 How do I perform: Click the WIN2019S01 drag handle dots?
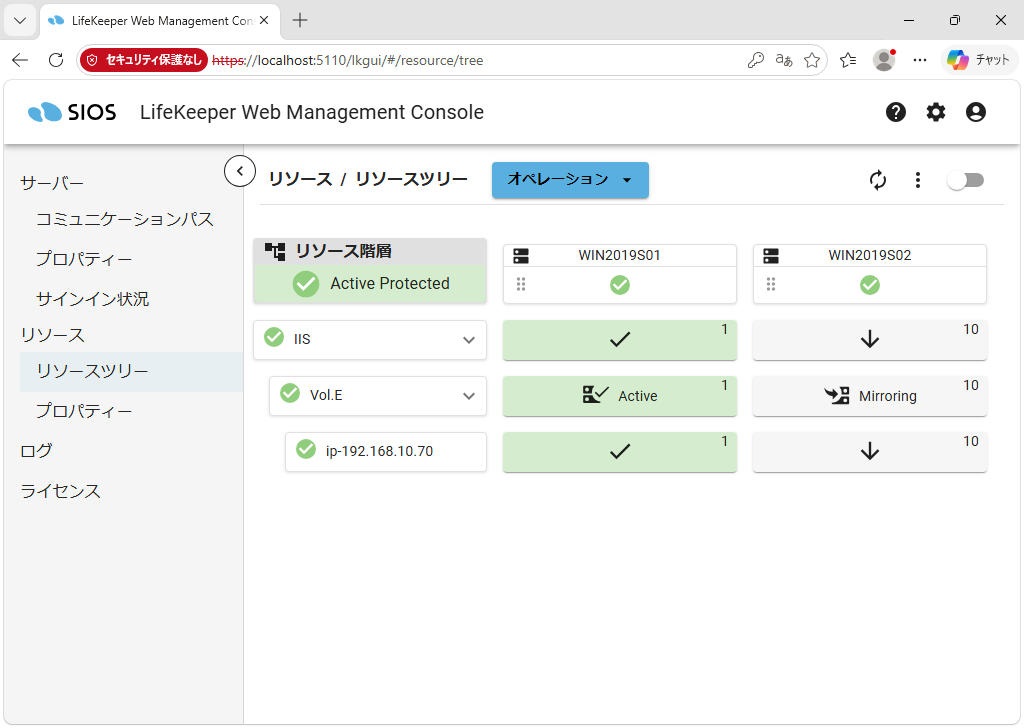520,284
